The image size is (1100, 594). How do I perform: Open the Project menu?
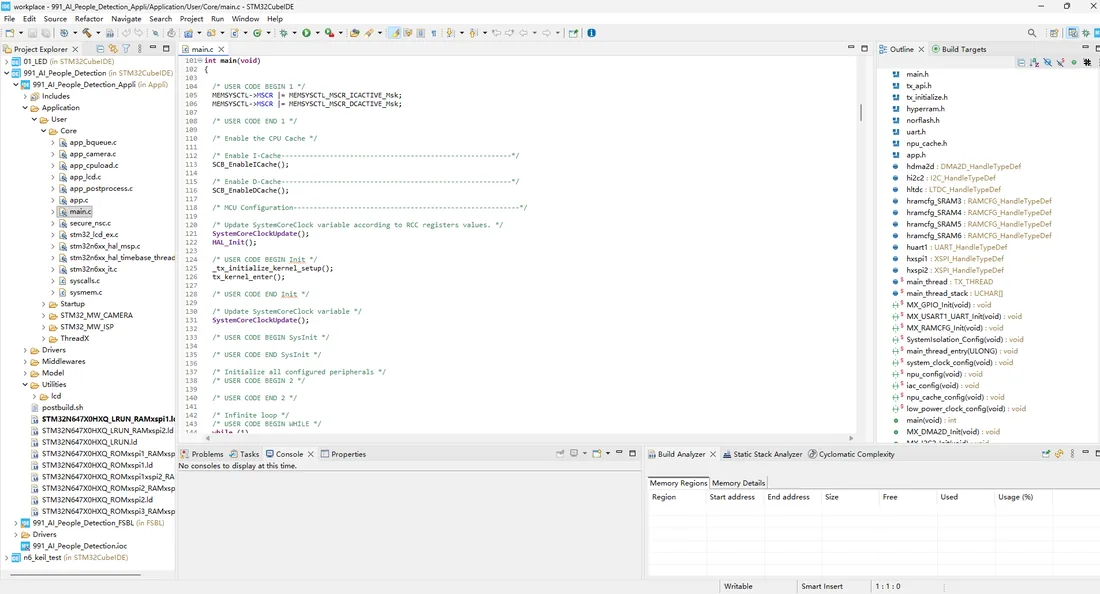[x=192, y=19]
